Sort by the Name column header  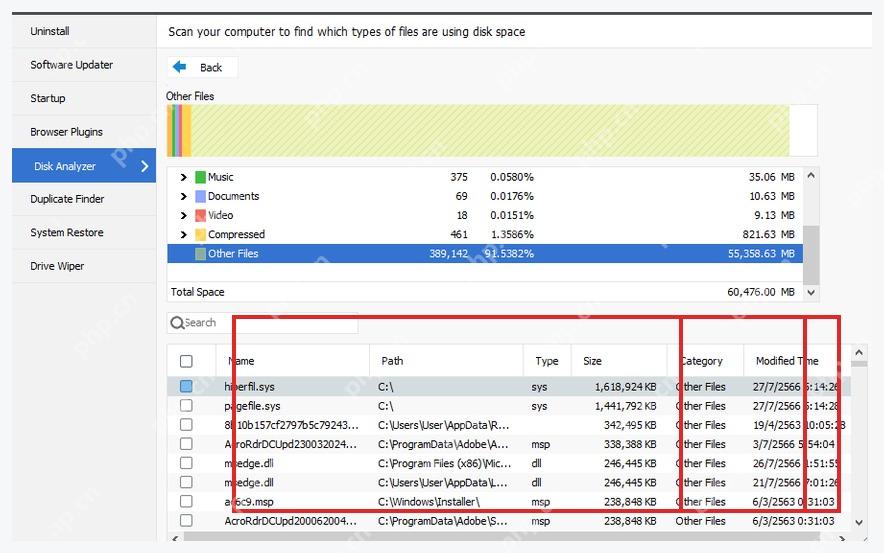[293, 361]
